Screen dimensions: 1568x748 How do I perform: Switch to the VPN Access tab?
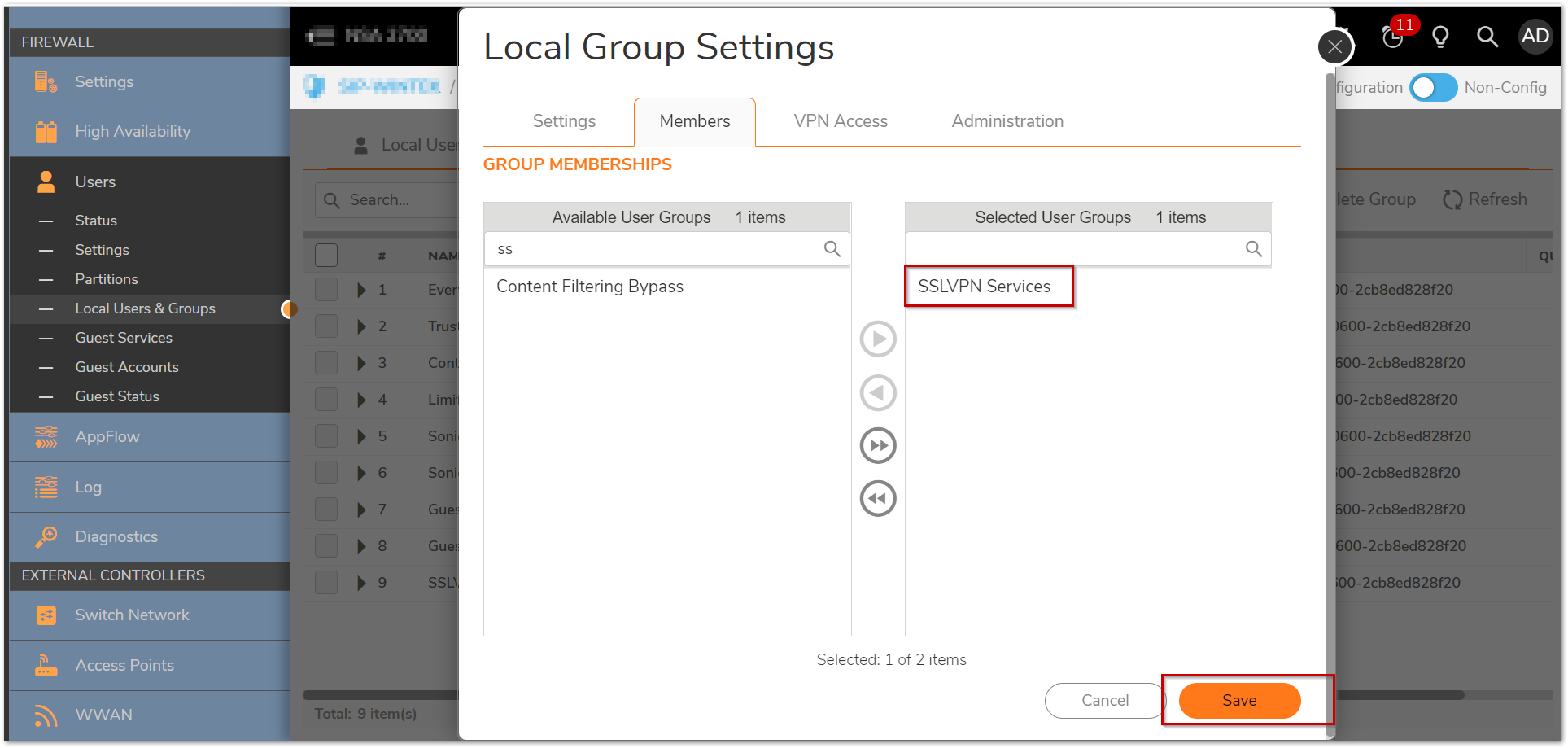click(841, 121)
